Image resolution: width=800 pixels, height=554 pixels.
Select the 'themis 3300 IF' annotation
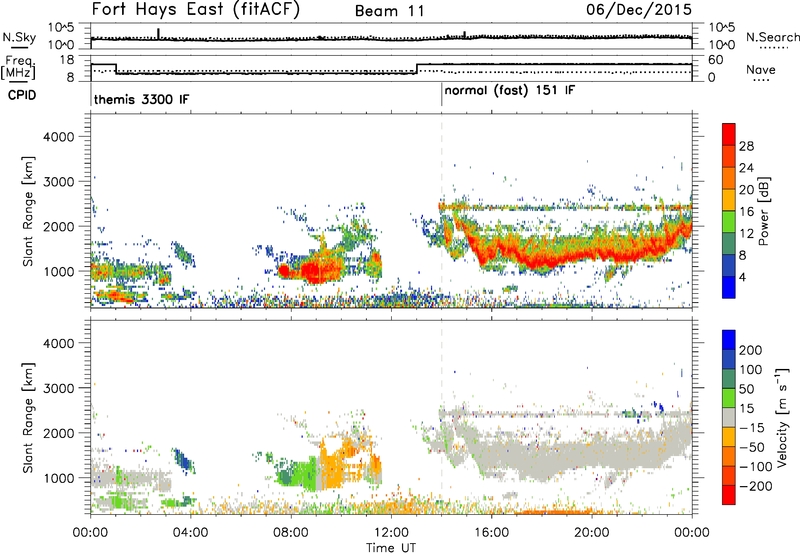tap(141, 99)
